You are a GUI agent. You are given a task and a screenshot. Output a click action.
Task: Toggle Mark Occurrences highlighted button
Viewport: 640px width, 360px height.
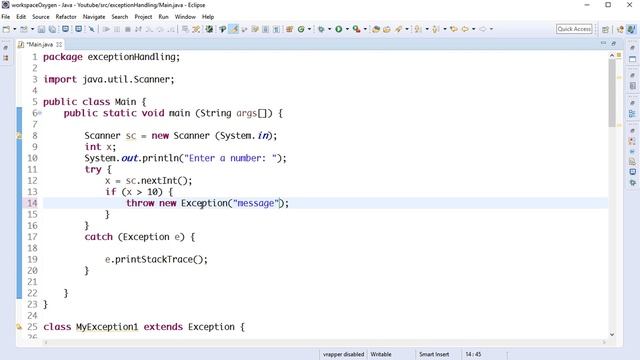point(233,29)
